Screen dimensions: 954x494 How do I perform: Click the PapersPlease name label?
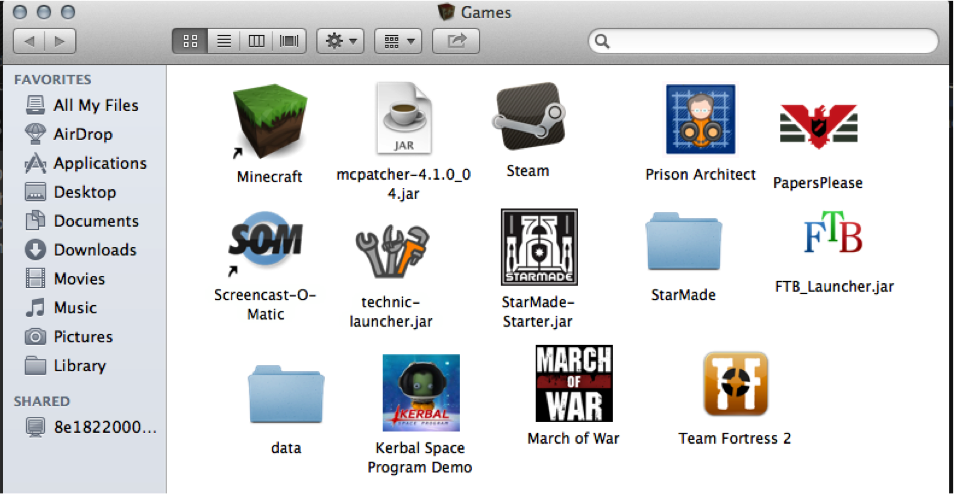click(x=818, y=183)
